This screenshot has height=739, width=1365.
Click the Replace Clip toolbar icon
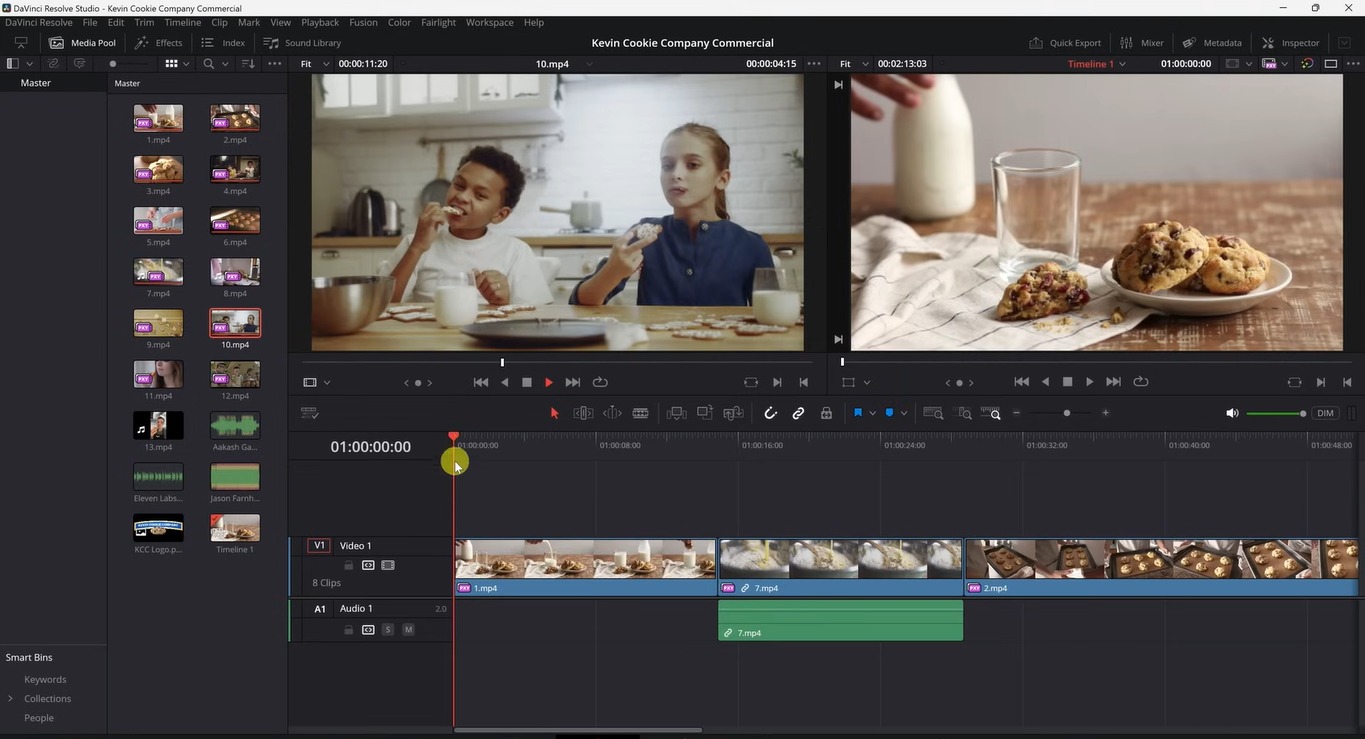tap(733, 413)
